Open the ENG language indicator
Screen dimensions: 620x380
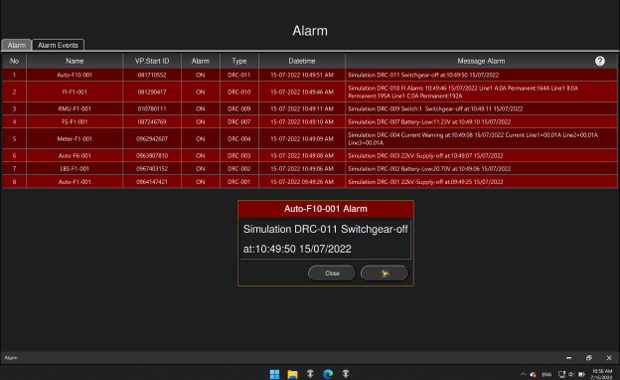(x=547, y=374)
